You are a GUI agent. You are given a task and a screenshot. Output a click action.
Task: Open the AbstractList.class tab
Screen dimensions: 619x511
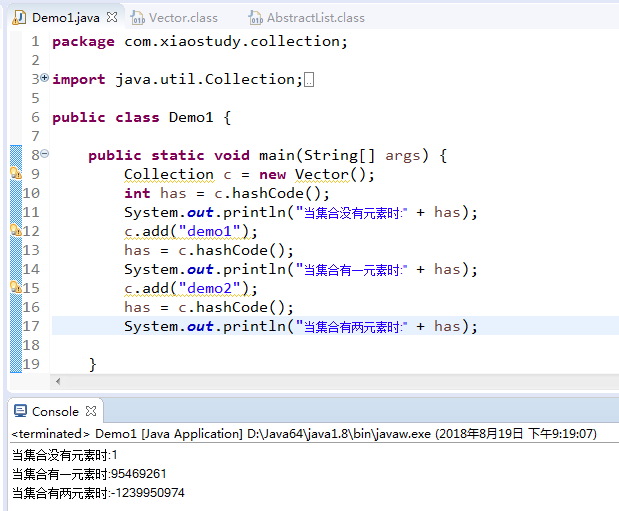315,18
